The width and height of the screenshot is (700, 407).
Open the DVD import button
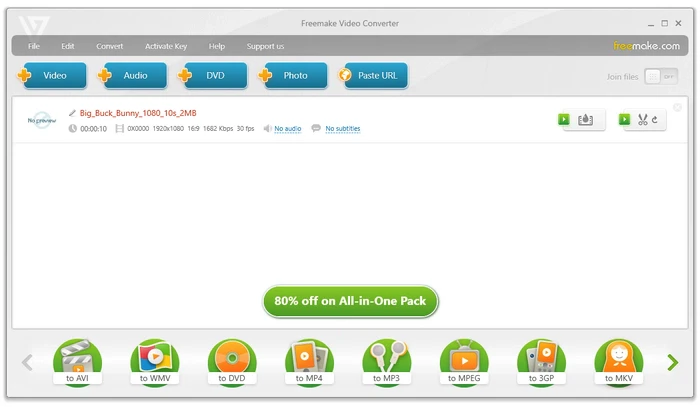pos(212,75)
